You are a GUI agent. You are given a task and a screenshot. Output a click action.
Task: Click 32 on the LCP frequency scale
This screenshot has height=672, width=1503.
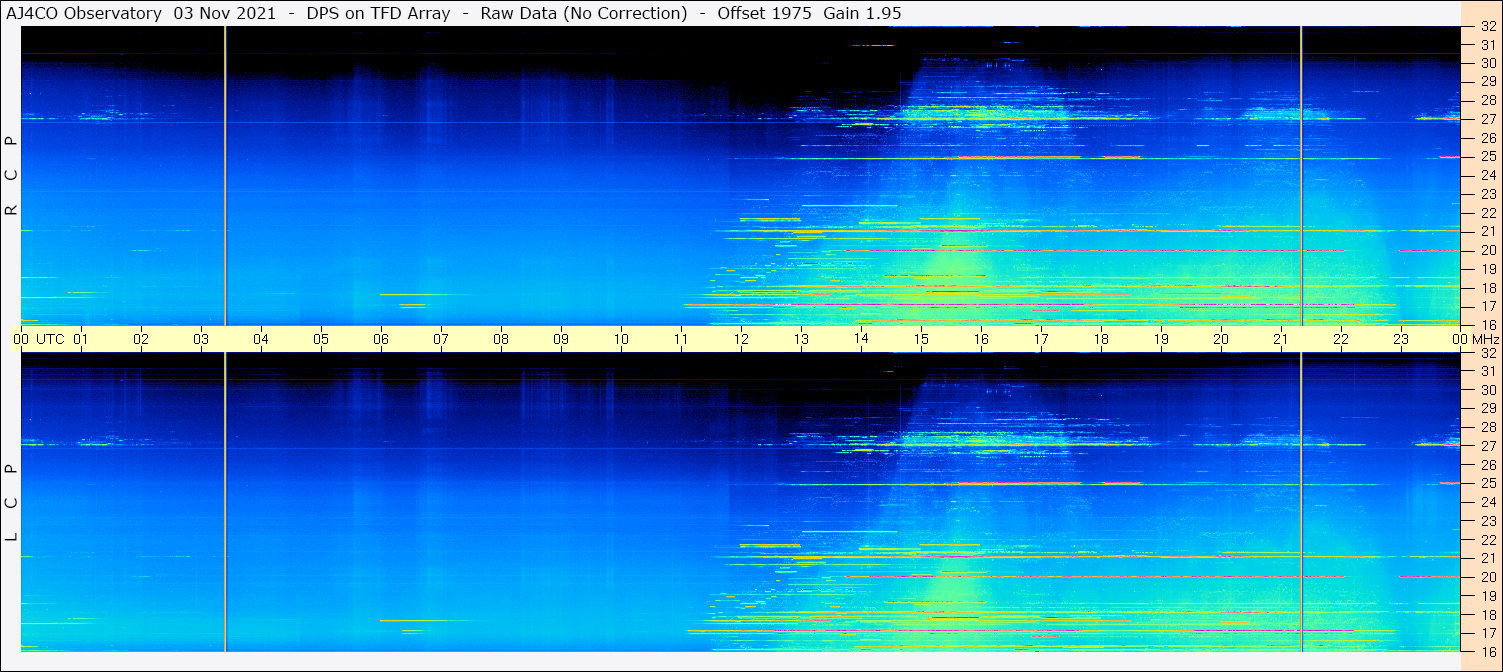tap(1487, 353)
